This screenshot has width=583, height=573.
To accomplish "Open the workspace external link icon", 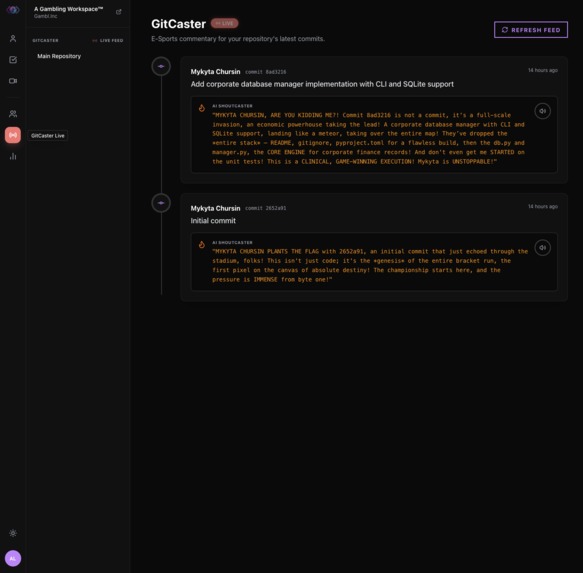I will pos(119,12).
